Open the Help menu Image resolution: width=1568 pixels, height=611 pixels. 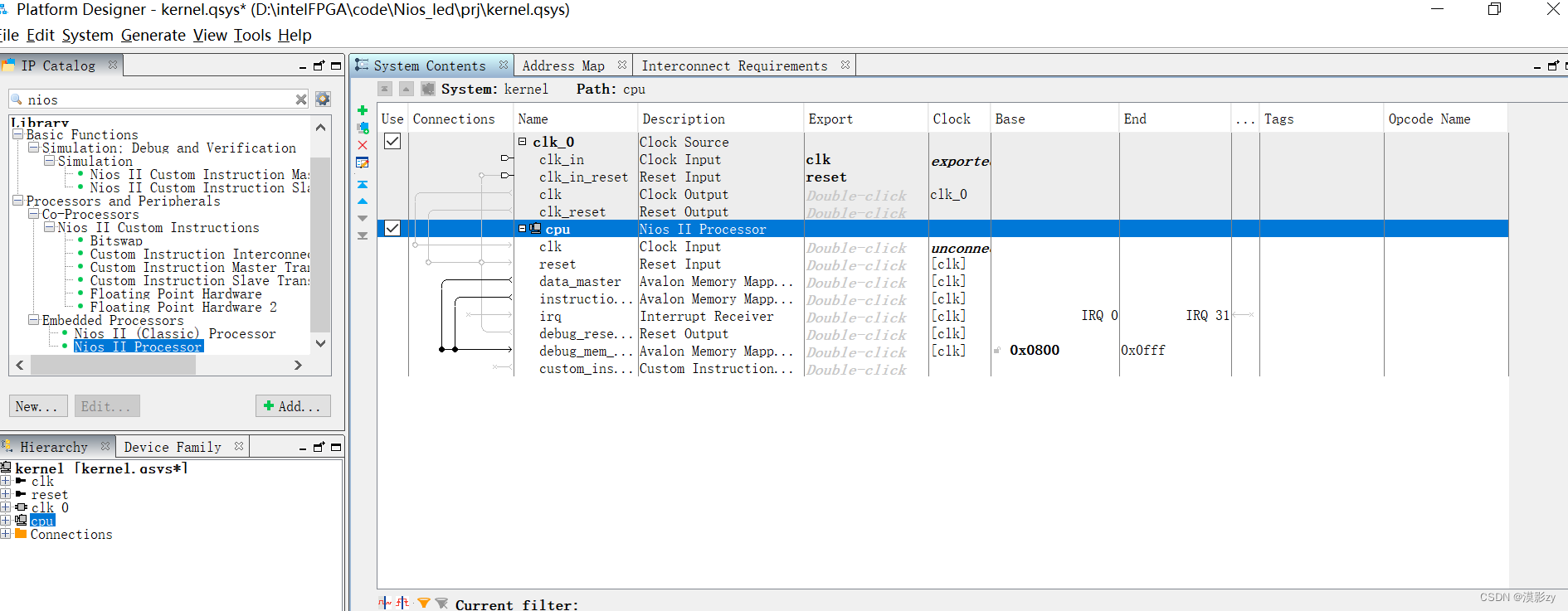click(x=295, y=35)
